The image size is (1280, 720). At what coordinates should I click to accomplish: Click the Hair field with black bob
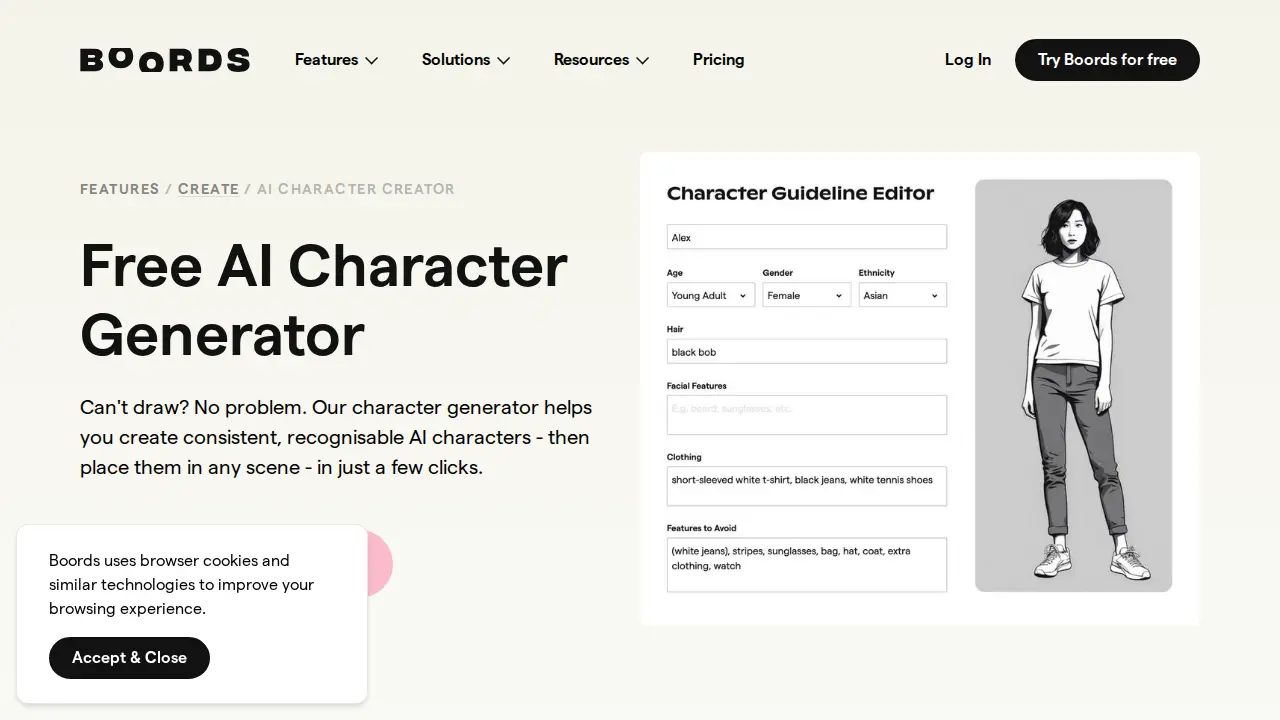(806, 352)
